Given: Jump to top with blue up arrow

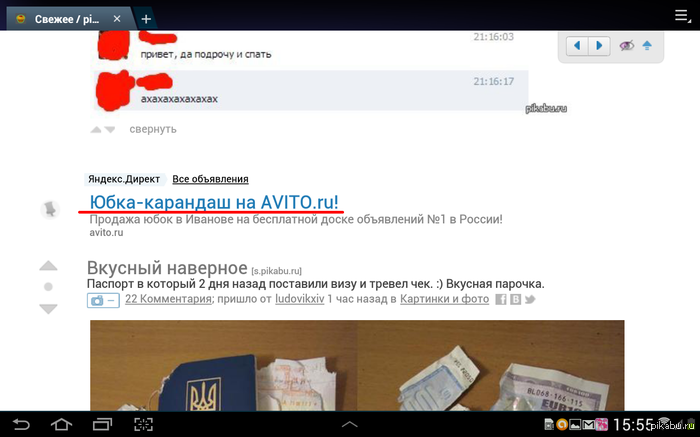Looking at the screenshot, I should 647,46.
